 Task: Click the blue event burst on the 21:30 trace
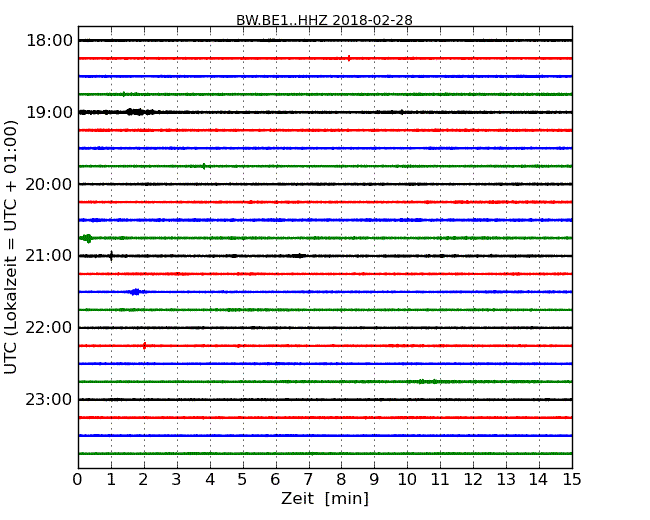(135, 292)
